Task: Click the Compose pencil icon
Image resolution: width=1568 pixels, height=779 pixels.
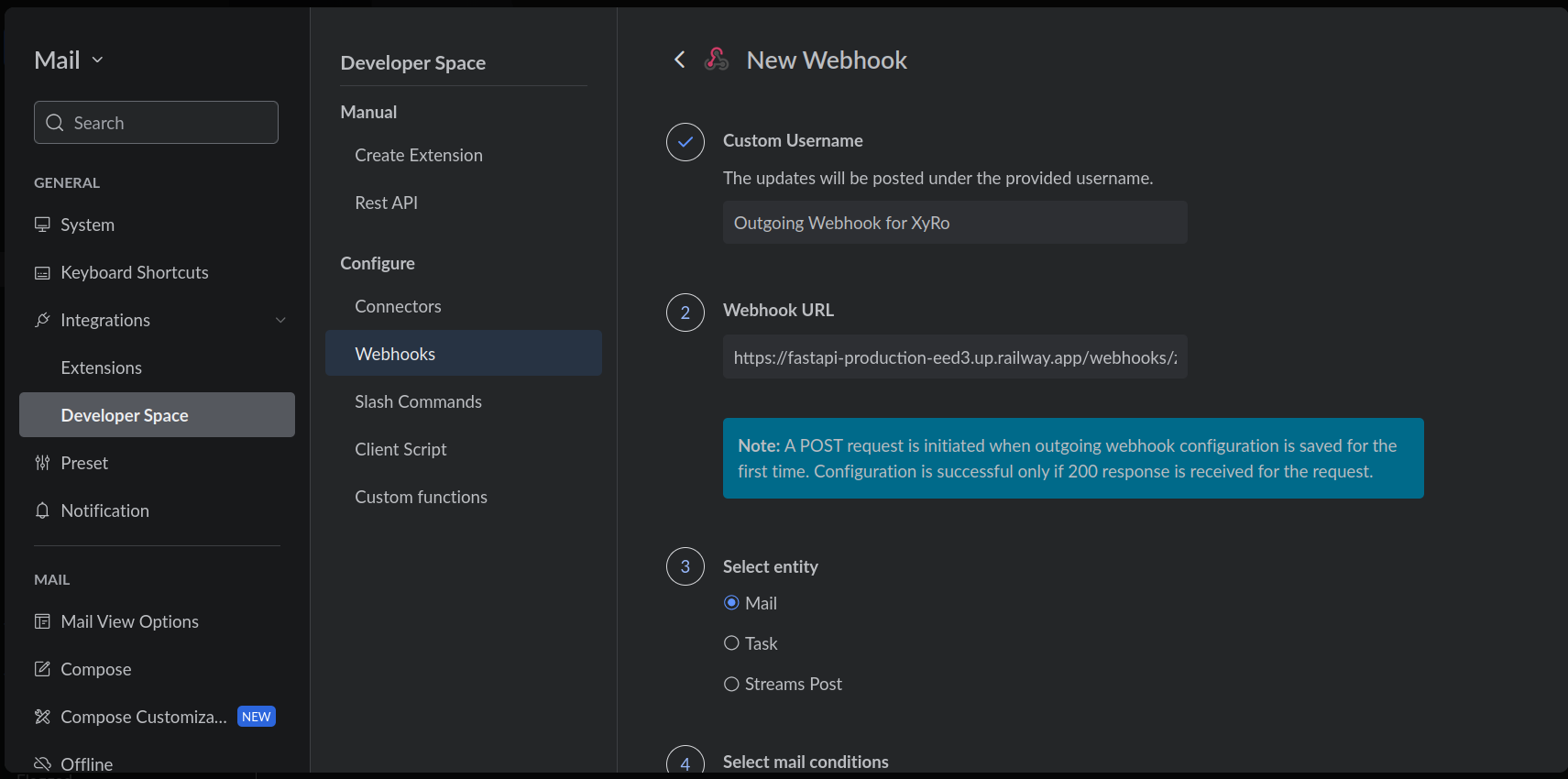Action: pos(42,669)
